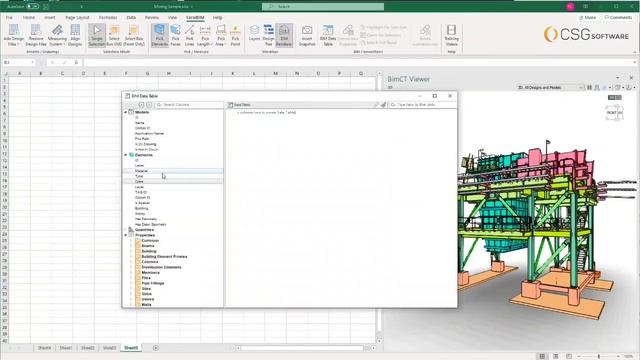Screen dimensions: 640x360
Task: Toggle the AutoSave switch
Action: click(33, 7)
